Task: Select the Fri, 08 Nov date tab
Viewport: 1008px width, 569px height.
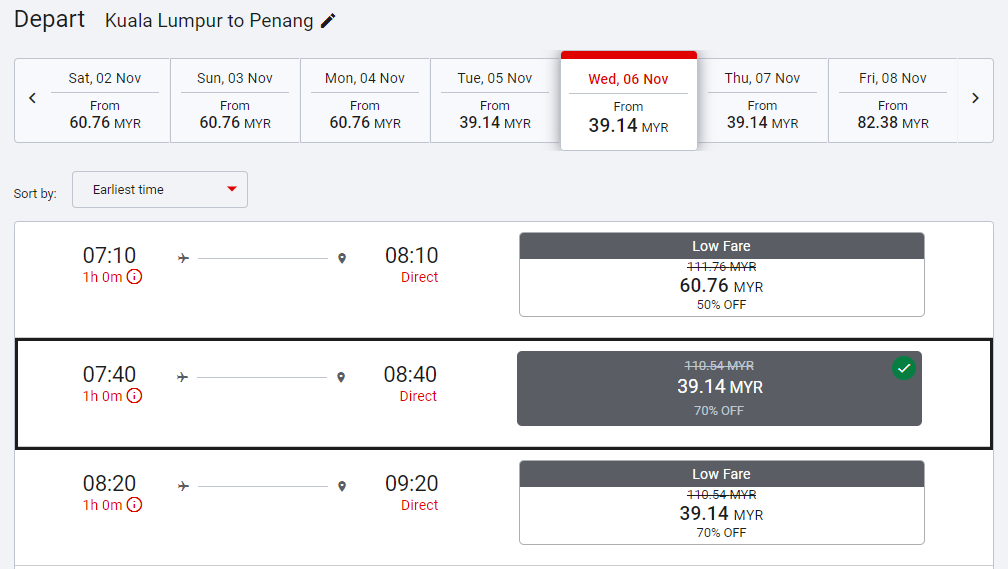Action: tap(893, 100)
